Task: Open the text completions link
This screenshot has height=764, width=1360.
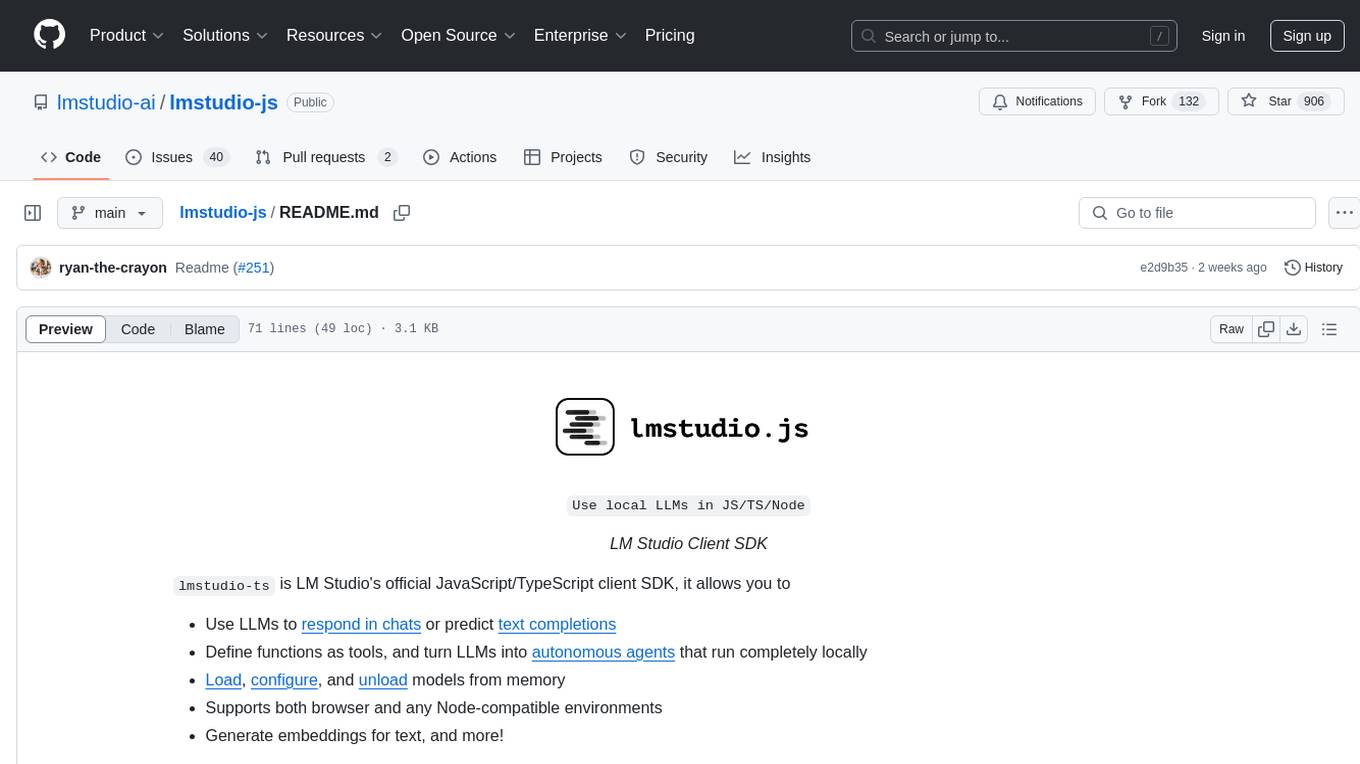Action: point(557,624)
